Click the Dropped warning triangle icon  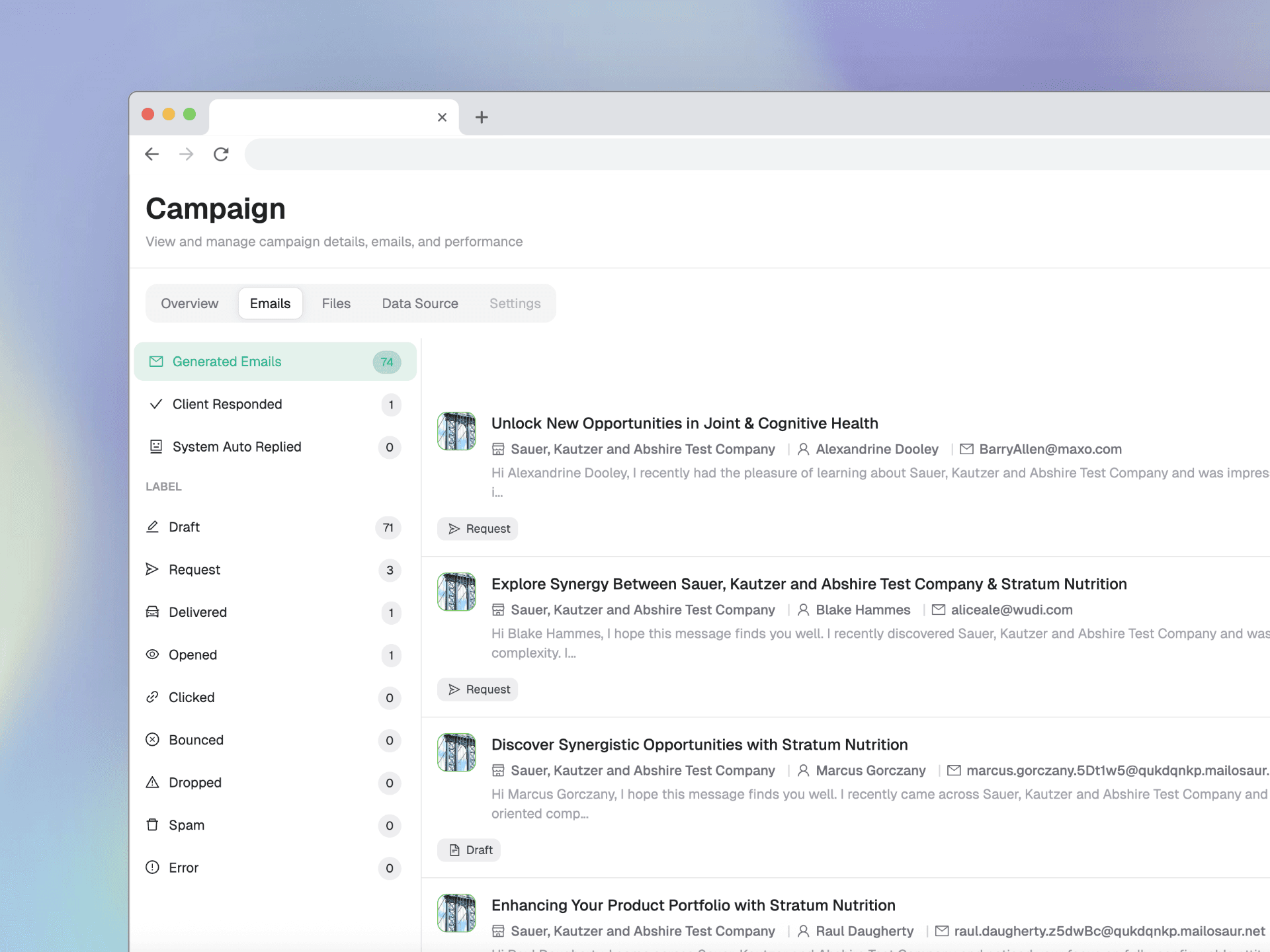153,783
